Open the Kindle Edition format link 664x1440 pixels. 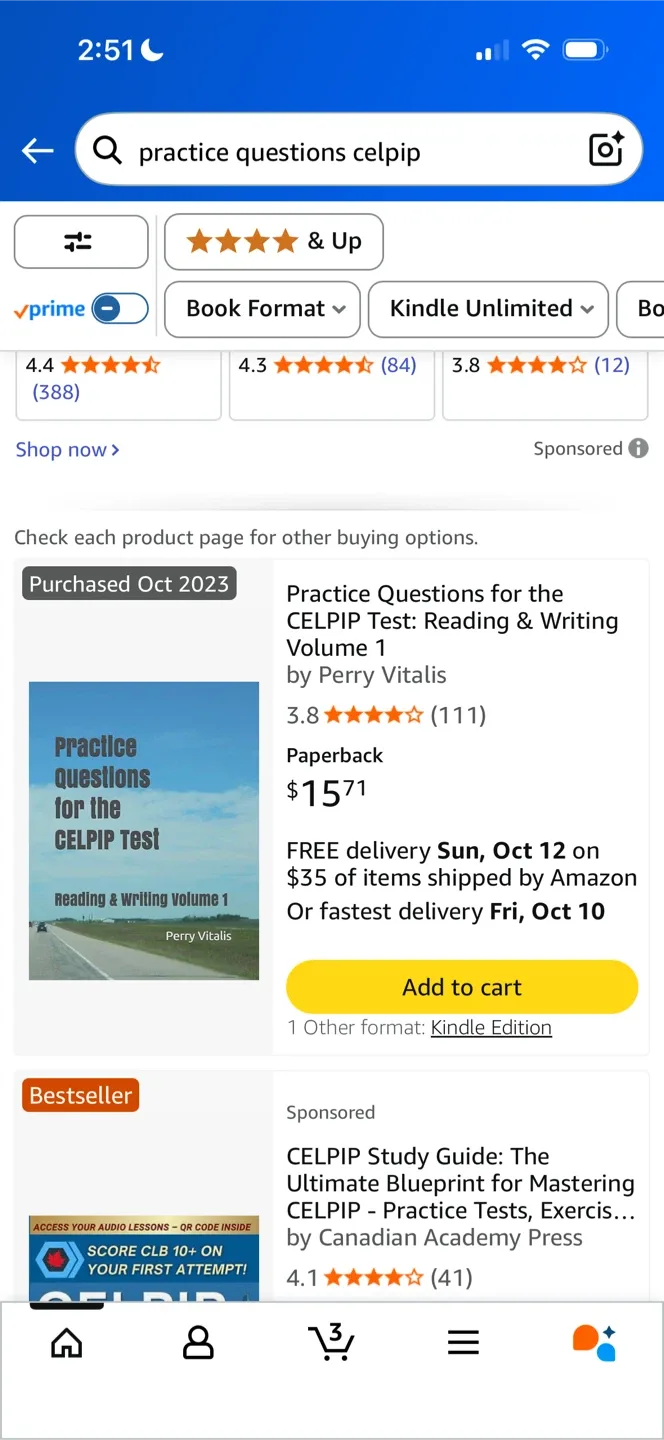(x=491, y=1027)
